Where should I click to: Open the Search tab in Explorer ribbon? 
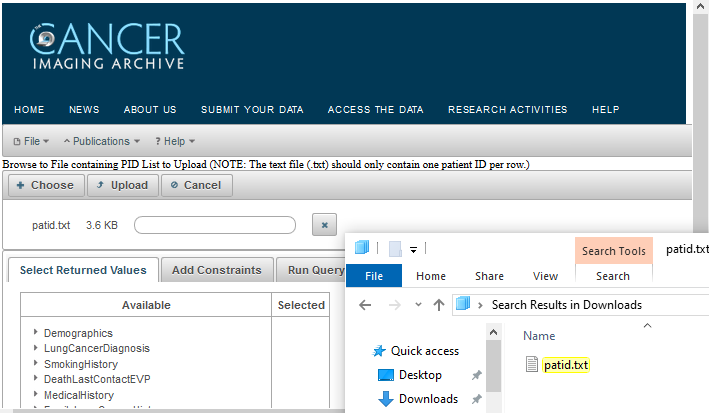pyautogui.click(x=613, y=276)
